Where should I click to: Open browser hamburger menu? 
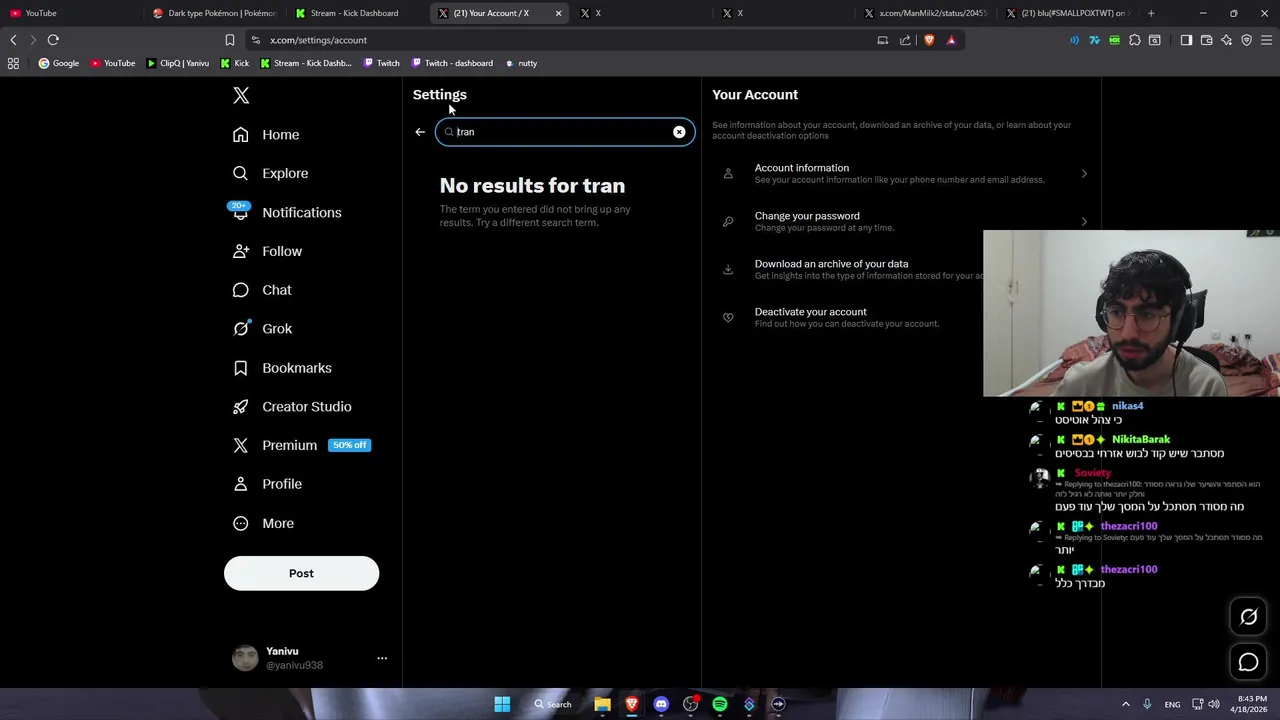point(1266,40)
